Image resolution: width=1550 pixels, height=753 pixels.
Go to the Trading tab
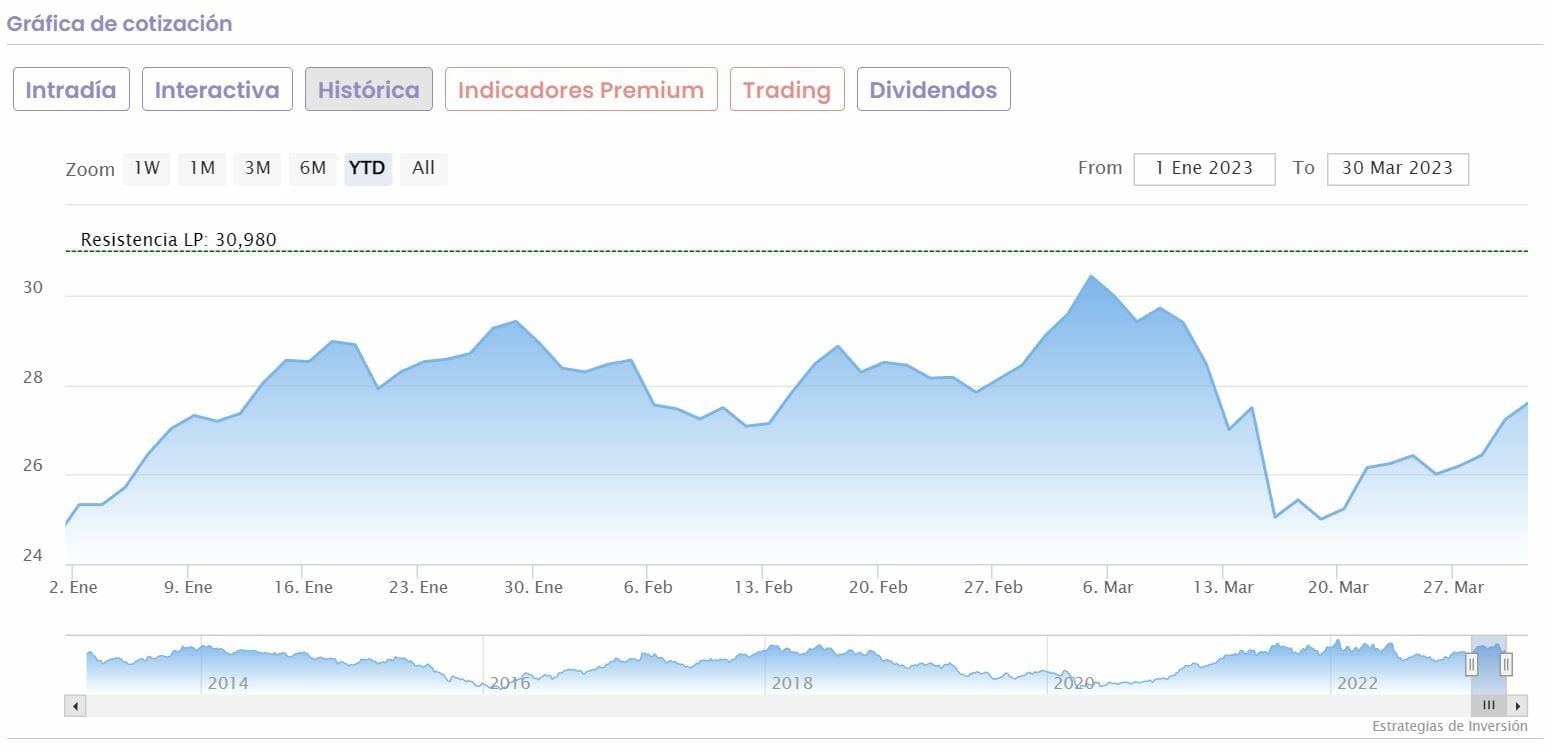tap(787, 90)
